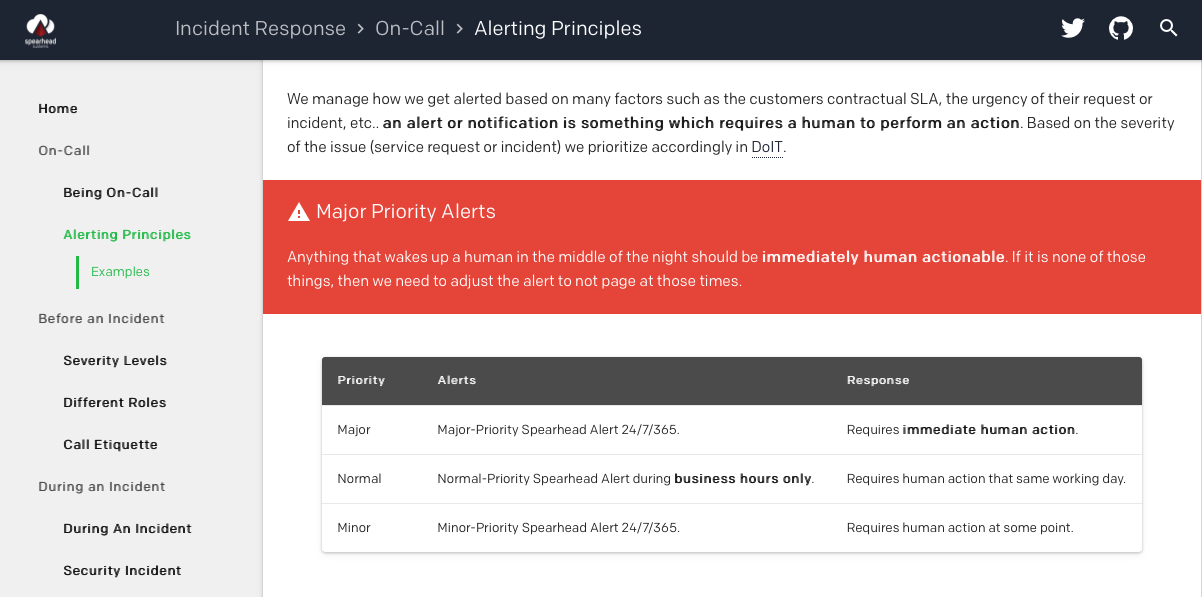Image resolution: width=1202 pixels, height=597 pixels.
Task: Expand During an Incident section heading
Action: click(101, 486)
